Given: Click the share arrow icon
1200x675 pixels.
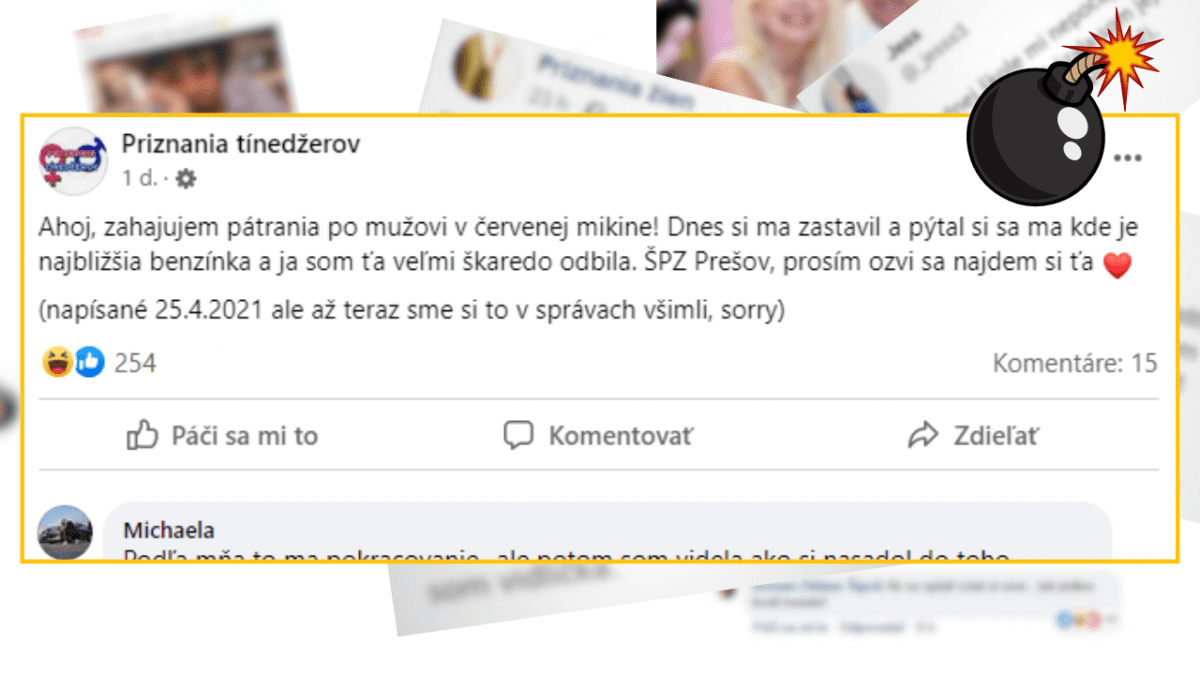Looking at the screenshot, I should tap(921, 436).
